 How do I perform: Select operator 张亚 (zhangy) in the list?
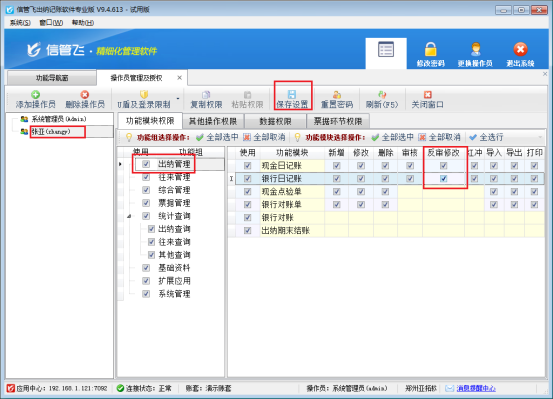[x=51, y=132]
